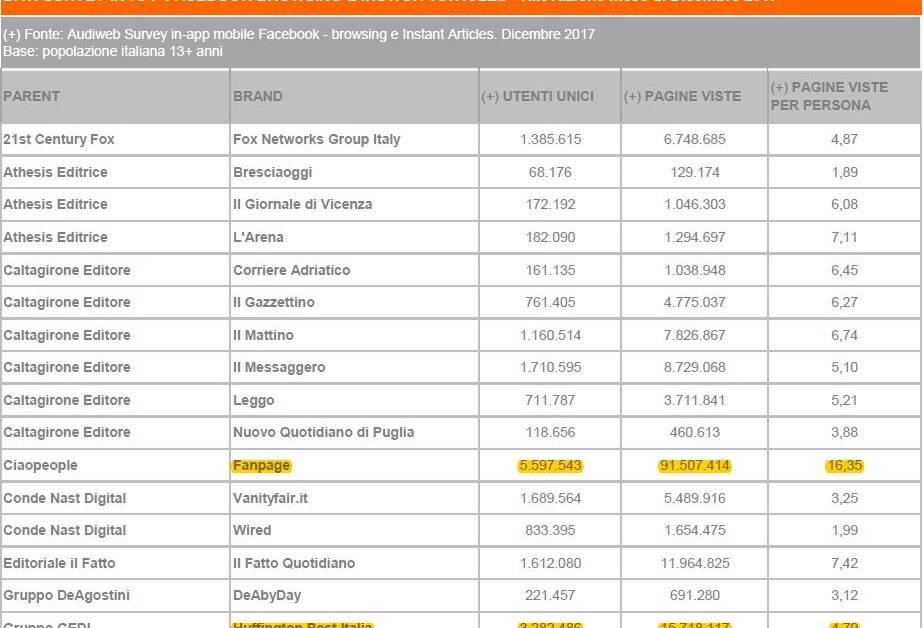Click Bresciaoggi unique users 68.176
The image size is (924, 628).
pos(550,172)
